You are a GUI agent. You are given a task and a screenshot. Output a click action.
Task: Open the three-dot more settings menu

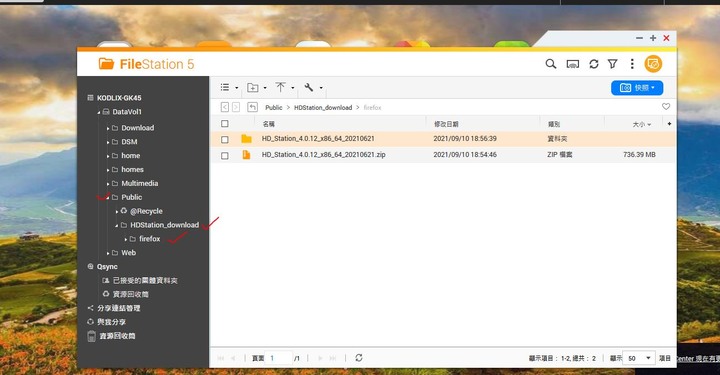coord(632,64)
